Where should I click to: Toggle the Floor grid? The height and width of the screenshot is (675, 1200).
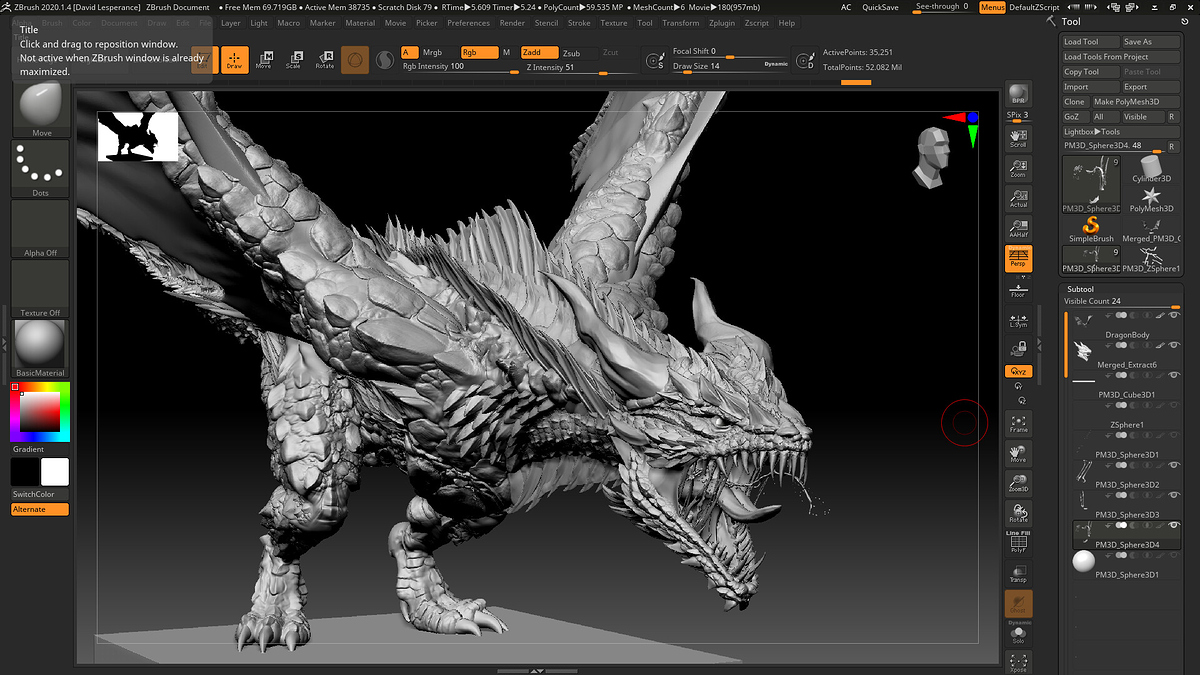(x=1018, y=289)
